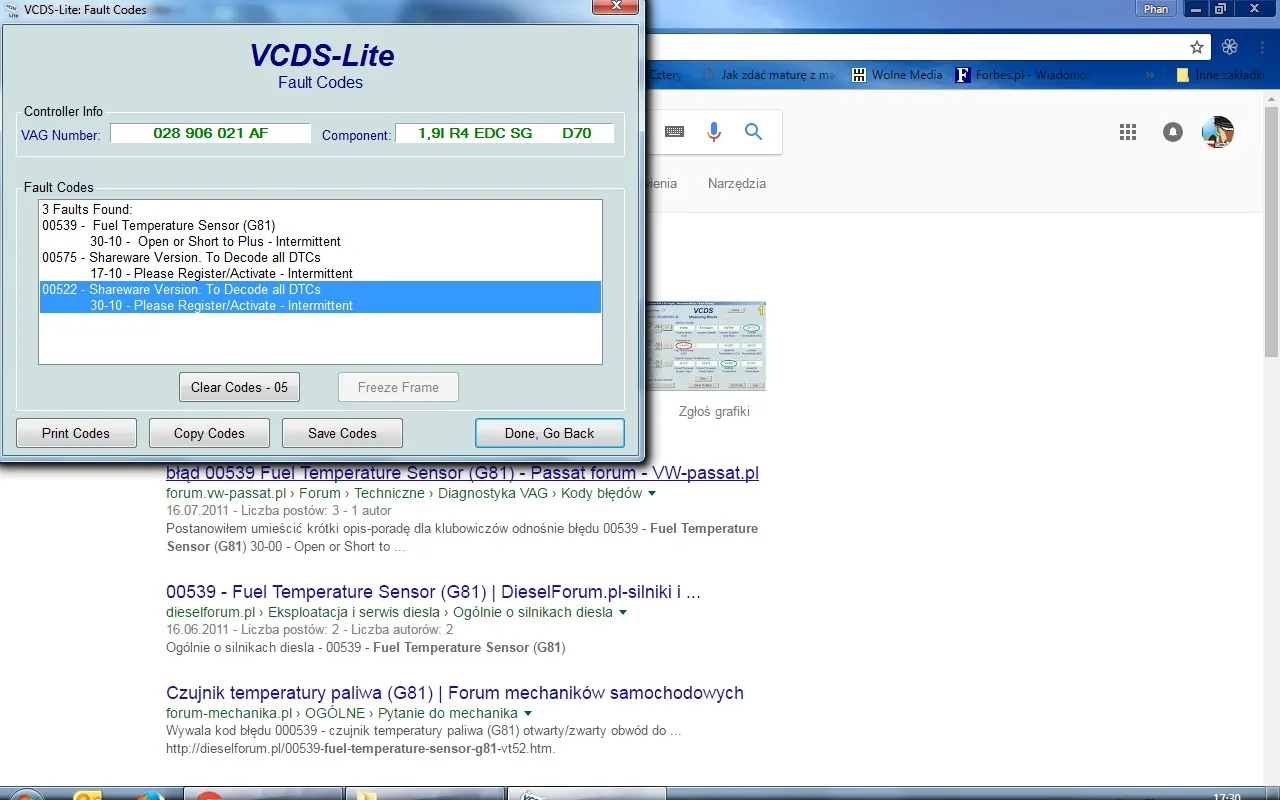Open the DieselForum.pl 00539 search result
Viewport: 1280px width, 800px height.
[433, 592]
